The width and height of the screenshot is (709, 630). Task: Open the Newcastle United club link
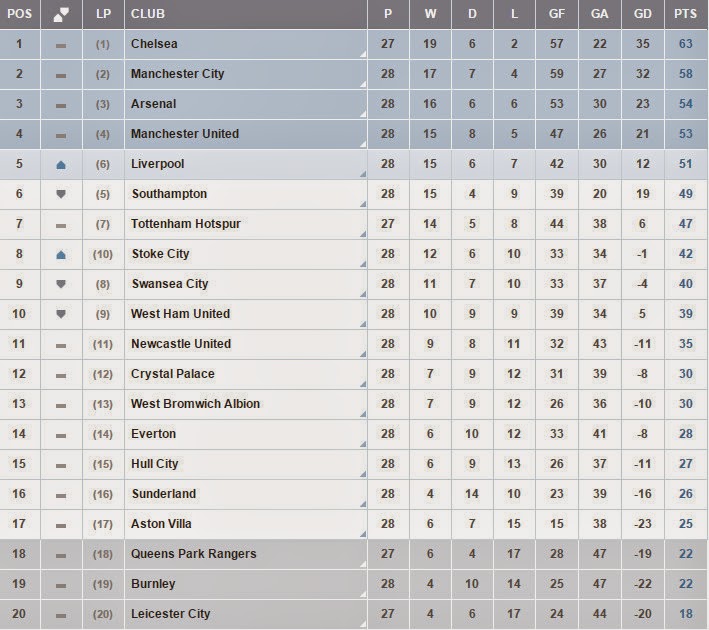click(x=180, y=344)
